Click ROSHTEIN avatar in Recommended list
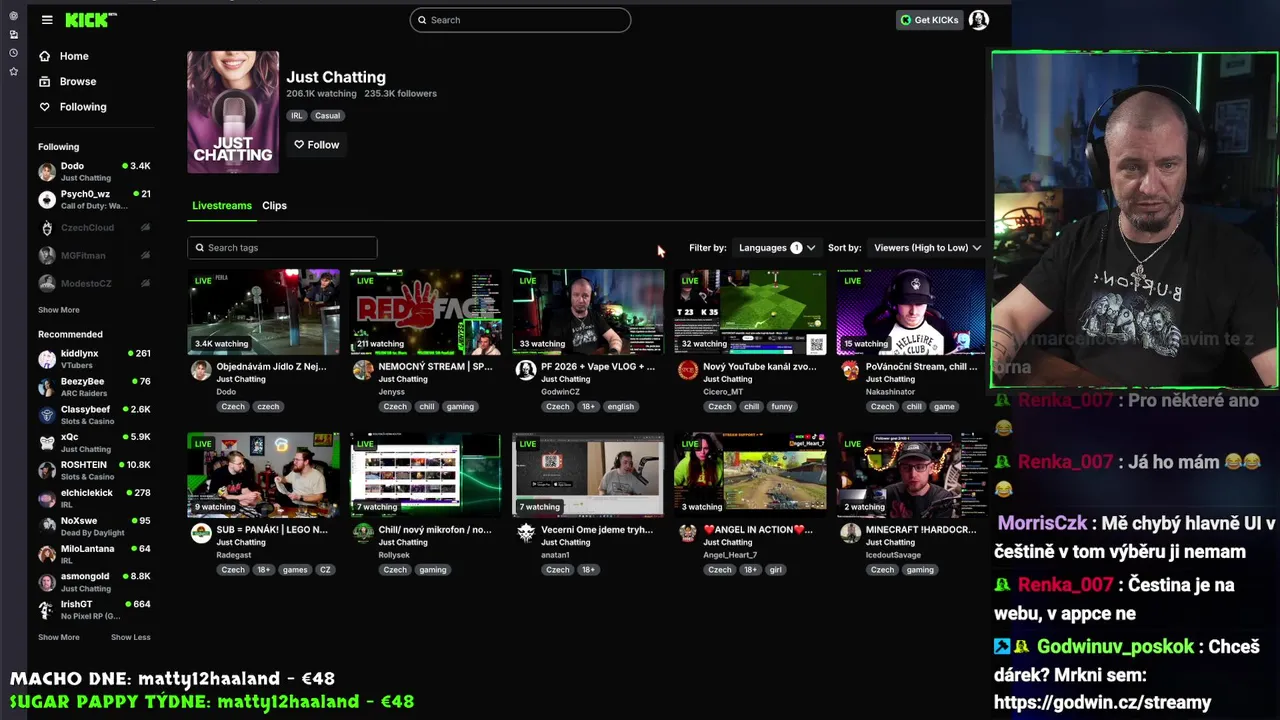The width and height of the screenshot is (1280, 720). [x=46, y=470]
